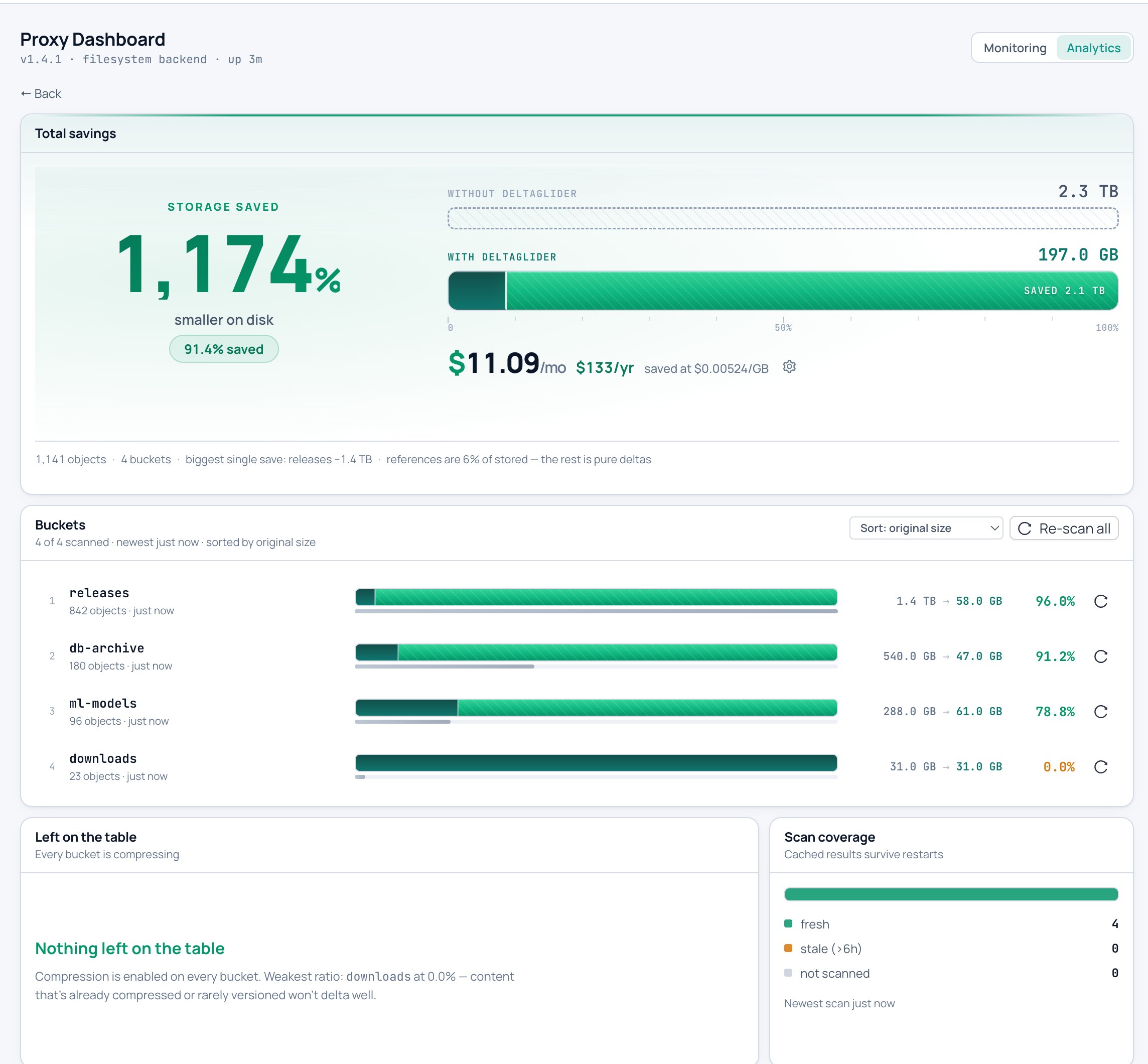The image size is (1148, 1064).
Task: Click the Scan coverage progress bar
Action: click(951, 894)
